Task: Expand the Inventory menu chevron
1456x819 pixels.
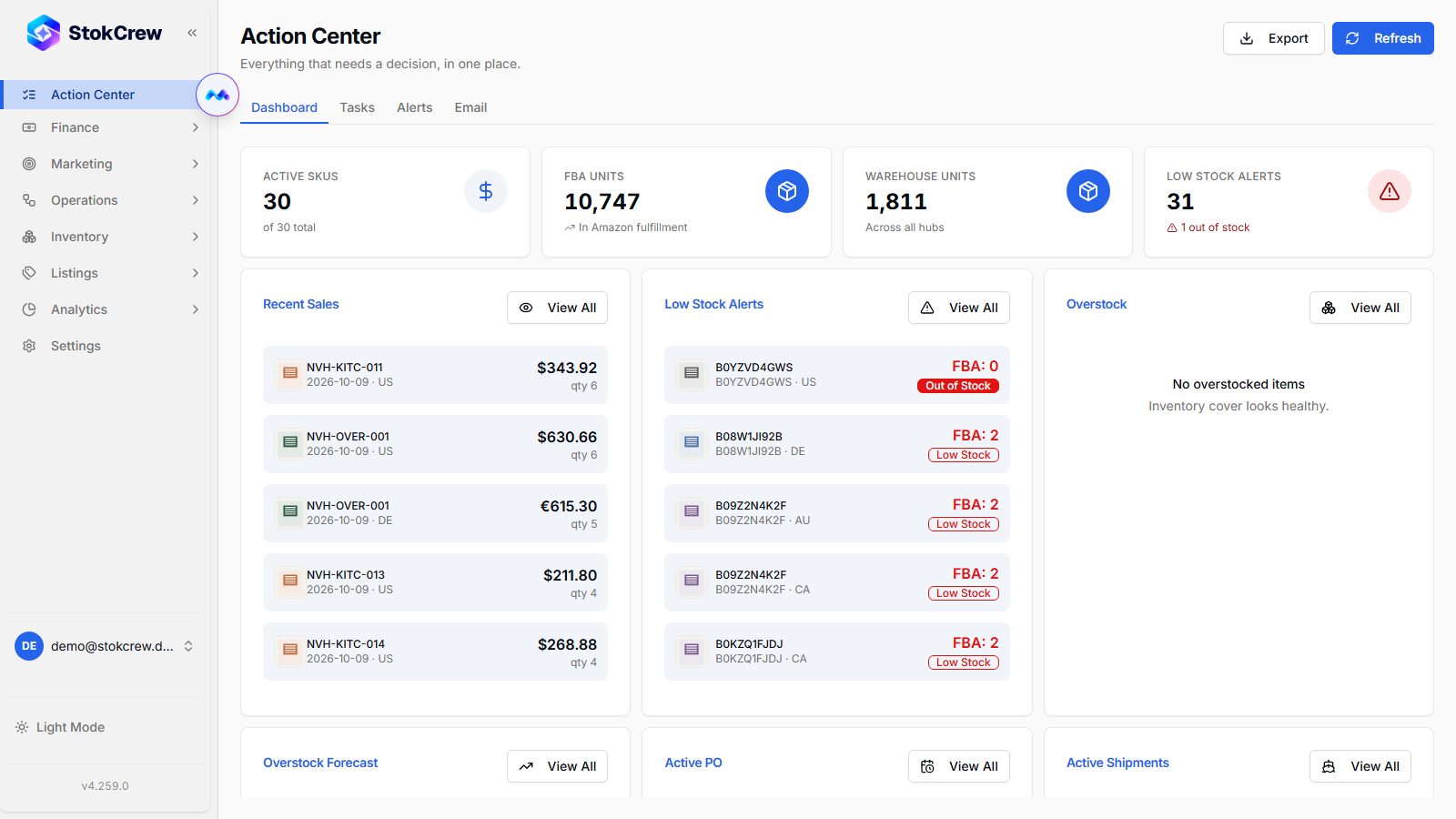Action: click(x=196, y=237)
